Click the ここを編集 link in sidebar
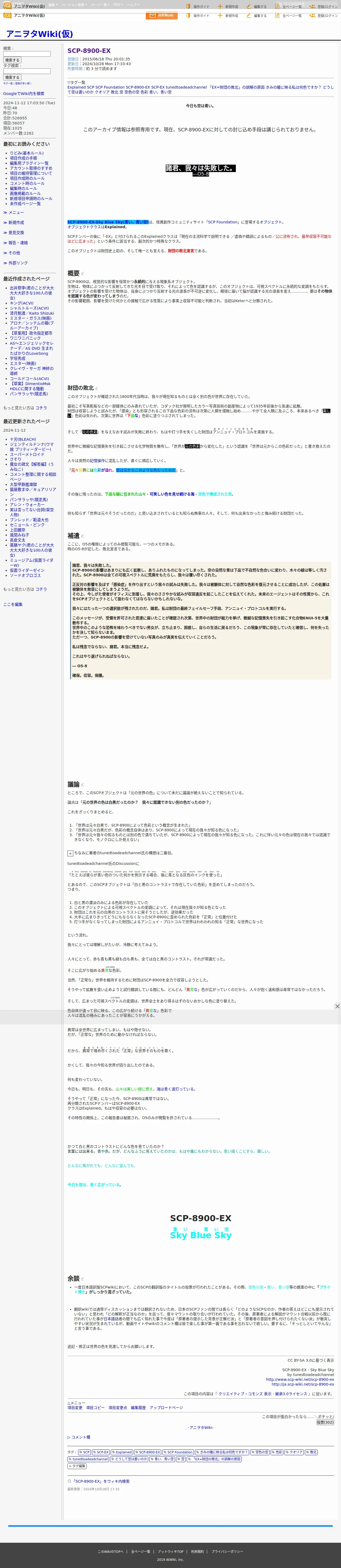Image resolution: width=341 pixels, height=1568 pixels. point(13,604)
